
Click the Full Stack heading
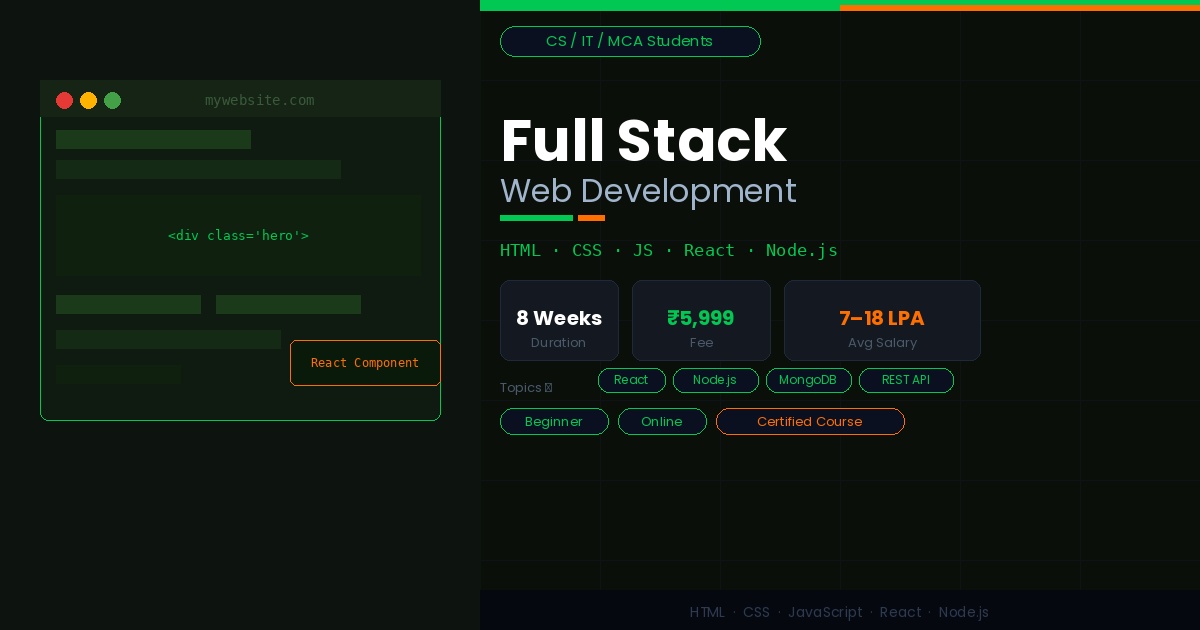click(x=643, y=141)
